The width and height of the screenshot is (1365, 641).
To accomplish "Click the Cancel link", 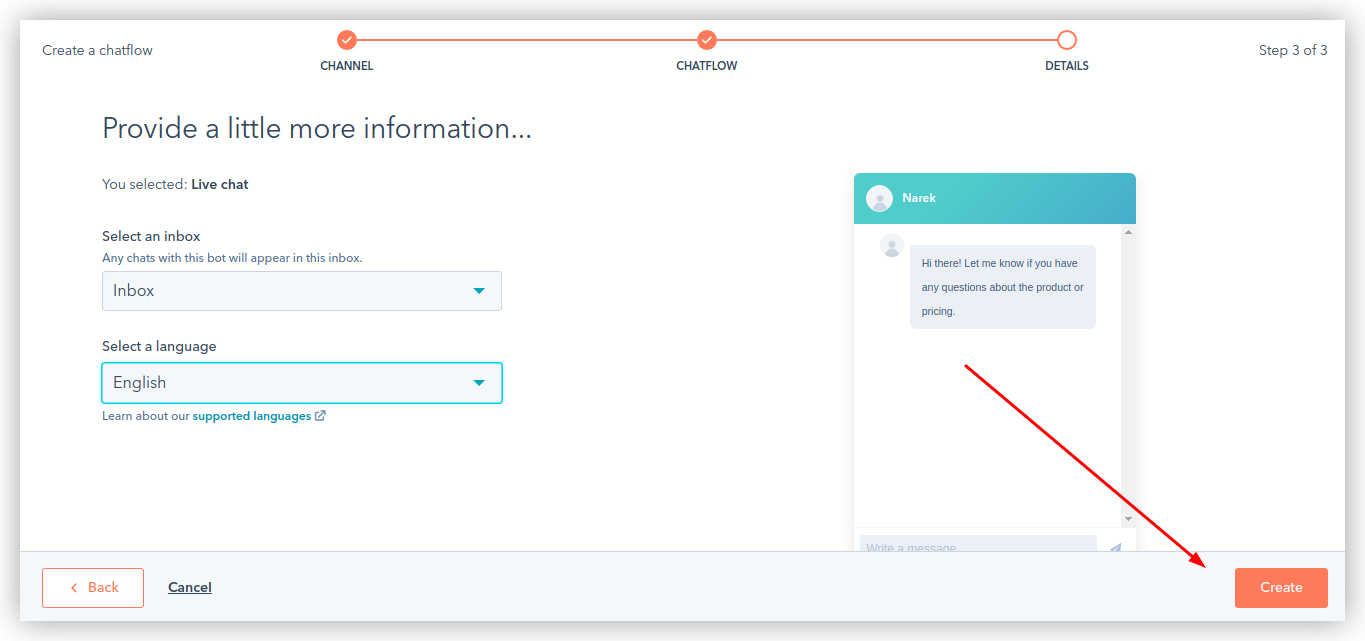I will coord(189,587).
